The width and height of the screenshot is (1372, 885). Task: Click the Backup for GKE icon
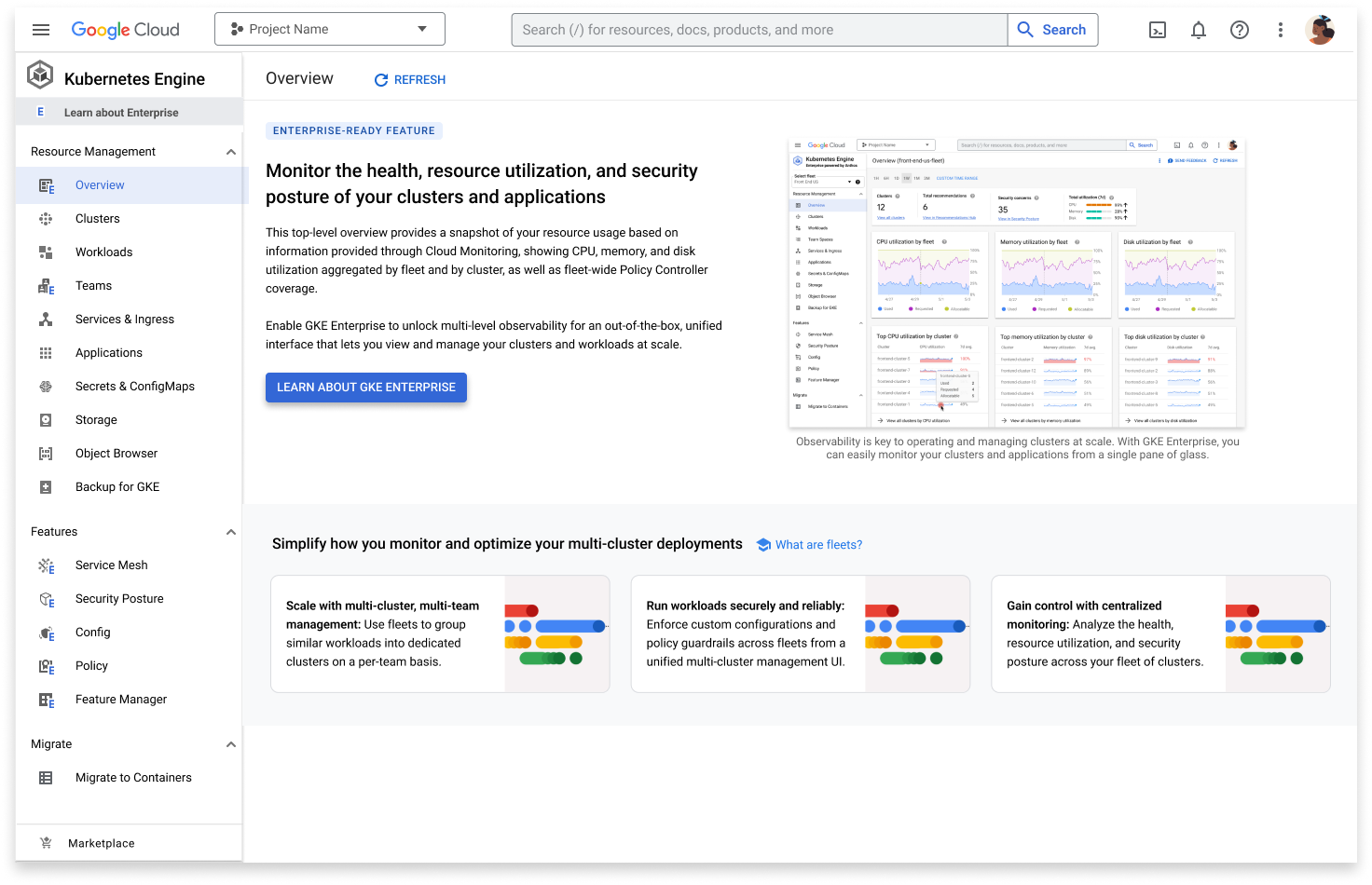(x=46, y=487)
